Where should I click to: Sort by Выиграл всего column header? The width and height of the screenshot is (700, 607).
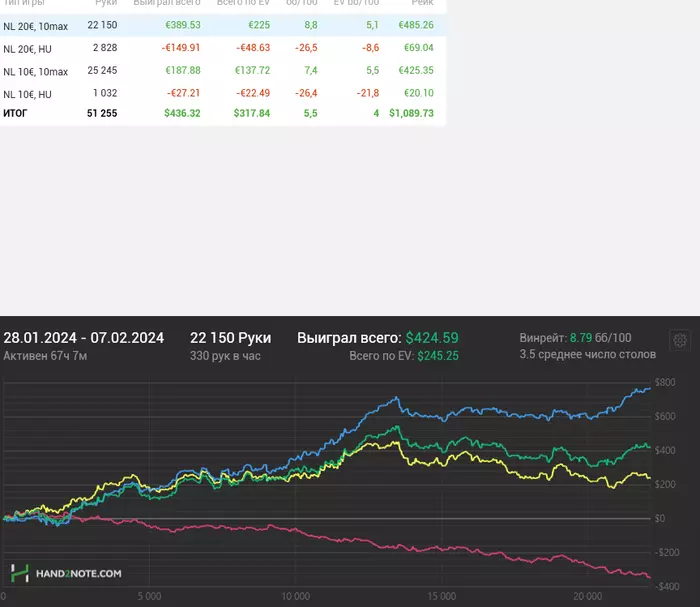(x=166, y=4)
